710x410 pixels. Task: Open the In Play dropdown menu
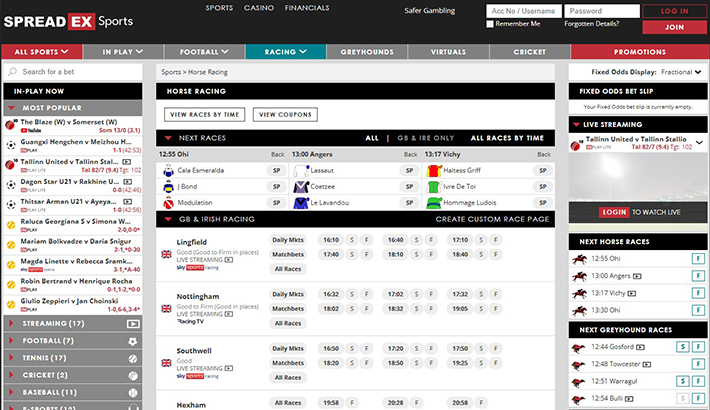pos(123,52)
